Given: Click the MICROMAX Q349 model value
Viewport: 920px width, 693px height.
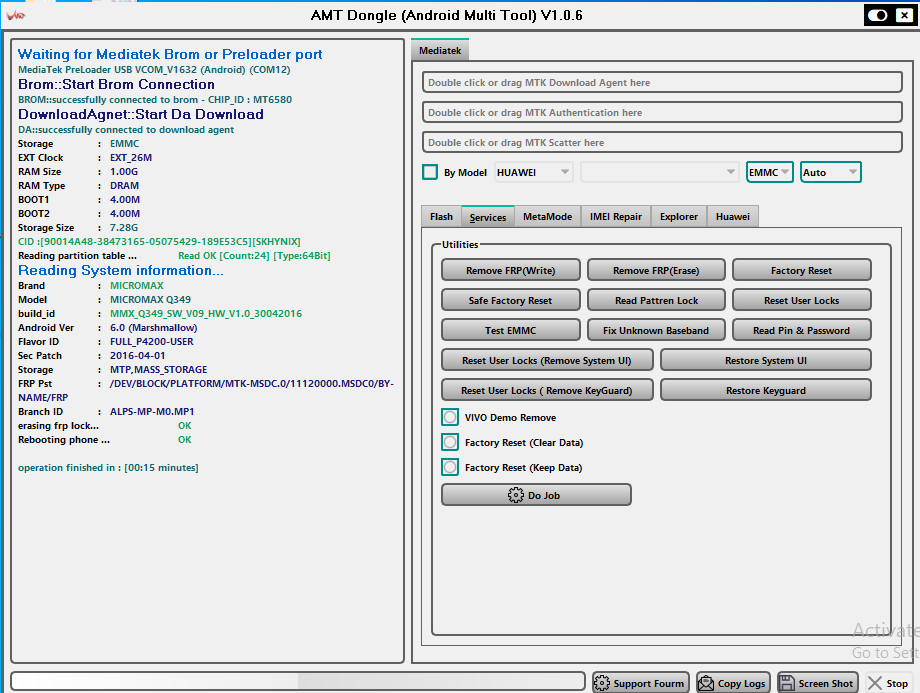Looking at the screenshot, I should (150, 299).
